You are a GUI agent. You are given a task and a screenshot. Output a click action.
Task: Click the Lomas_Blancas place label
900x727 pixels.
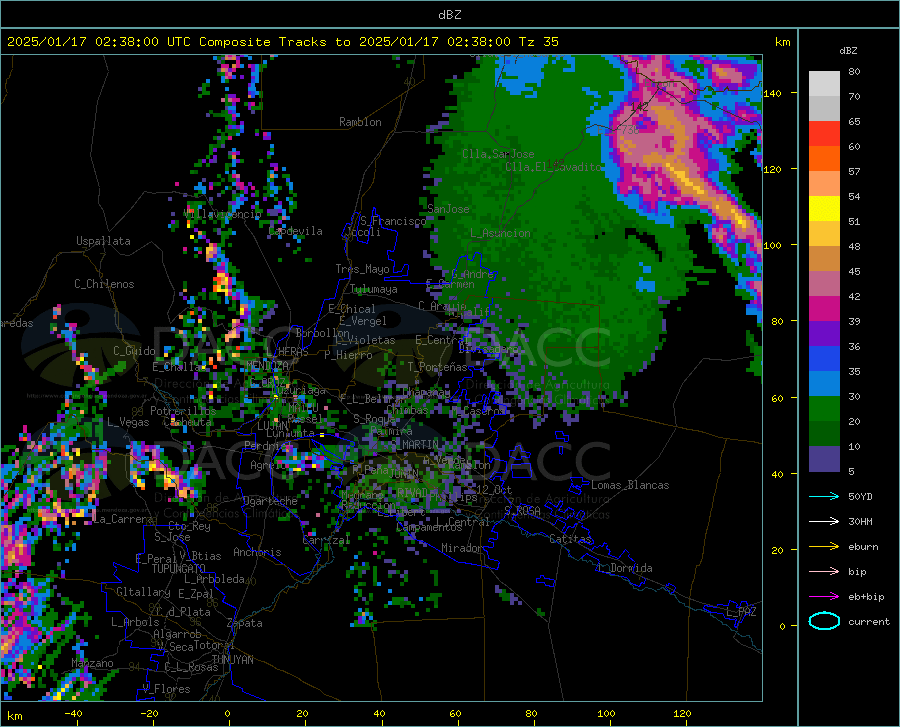point(630,485)
